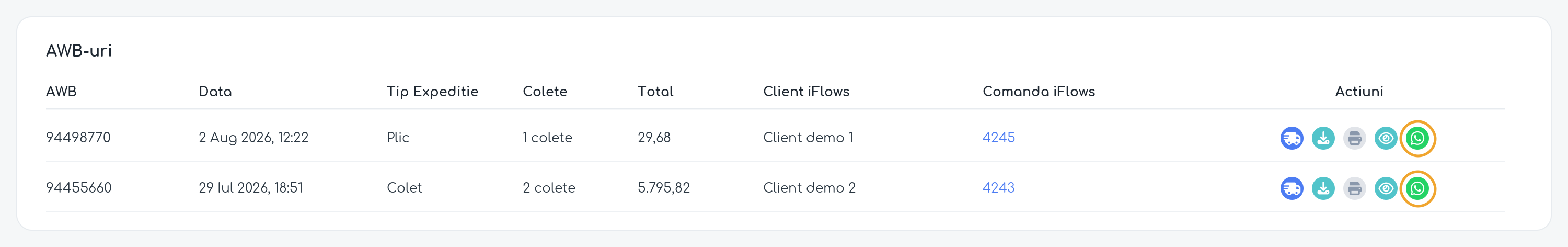Click the Data column header

pyautogui.click(x=215, y=92)
